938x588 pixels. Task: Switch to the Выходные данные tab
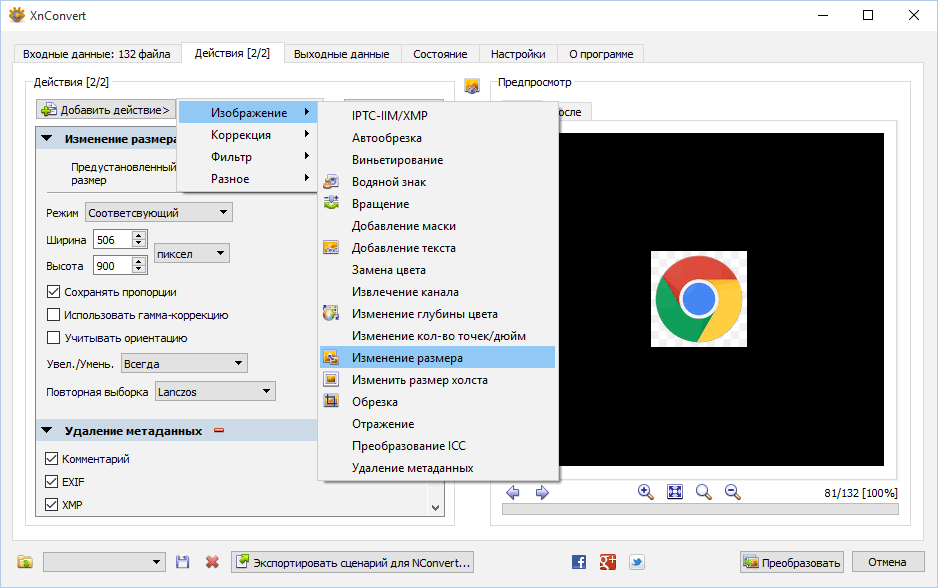coord(342,54)
